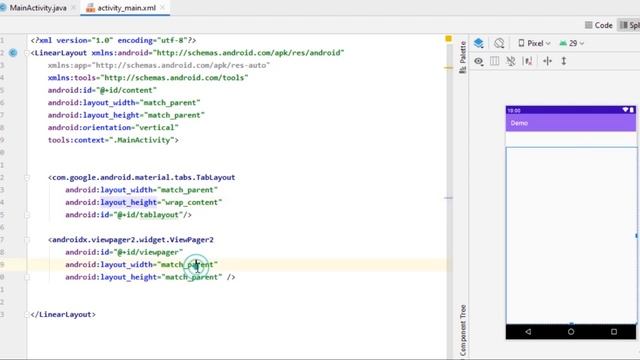
Task: Click the gutter class icon on LinearLayout line
Action: (x=13, y=53)
